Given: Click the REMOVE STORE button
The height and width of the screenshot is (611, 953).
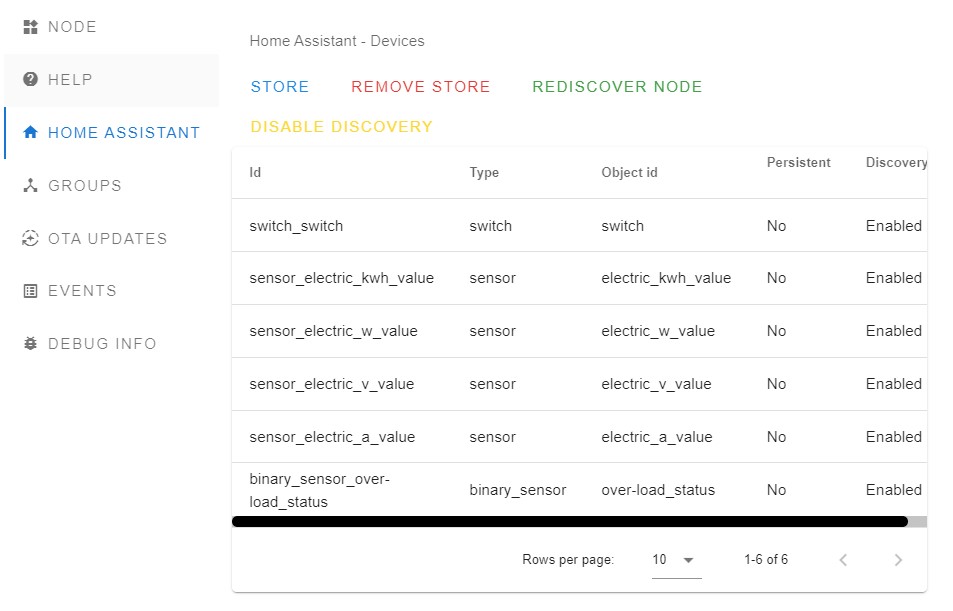Looking at the screenshot, I should 421,86.
